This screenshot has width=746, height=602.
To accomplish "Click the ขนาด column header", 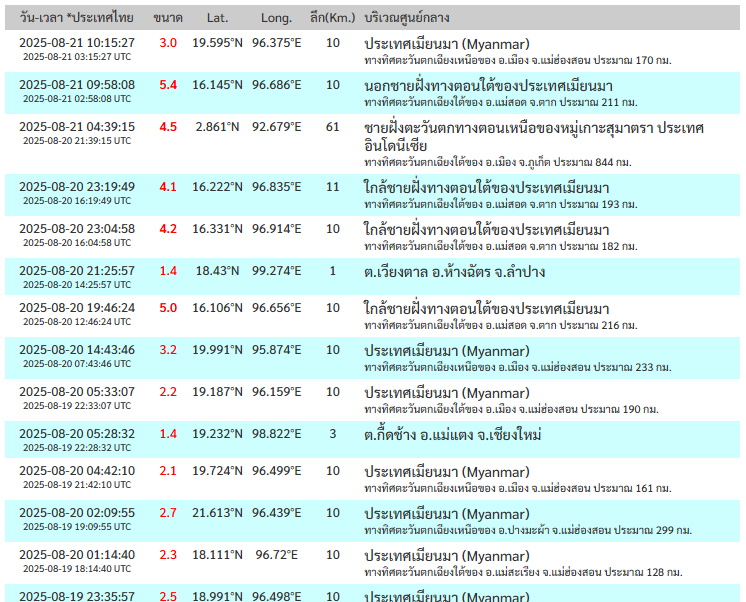I will tap(168, 18).
